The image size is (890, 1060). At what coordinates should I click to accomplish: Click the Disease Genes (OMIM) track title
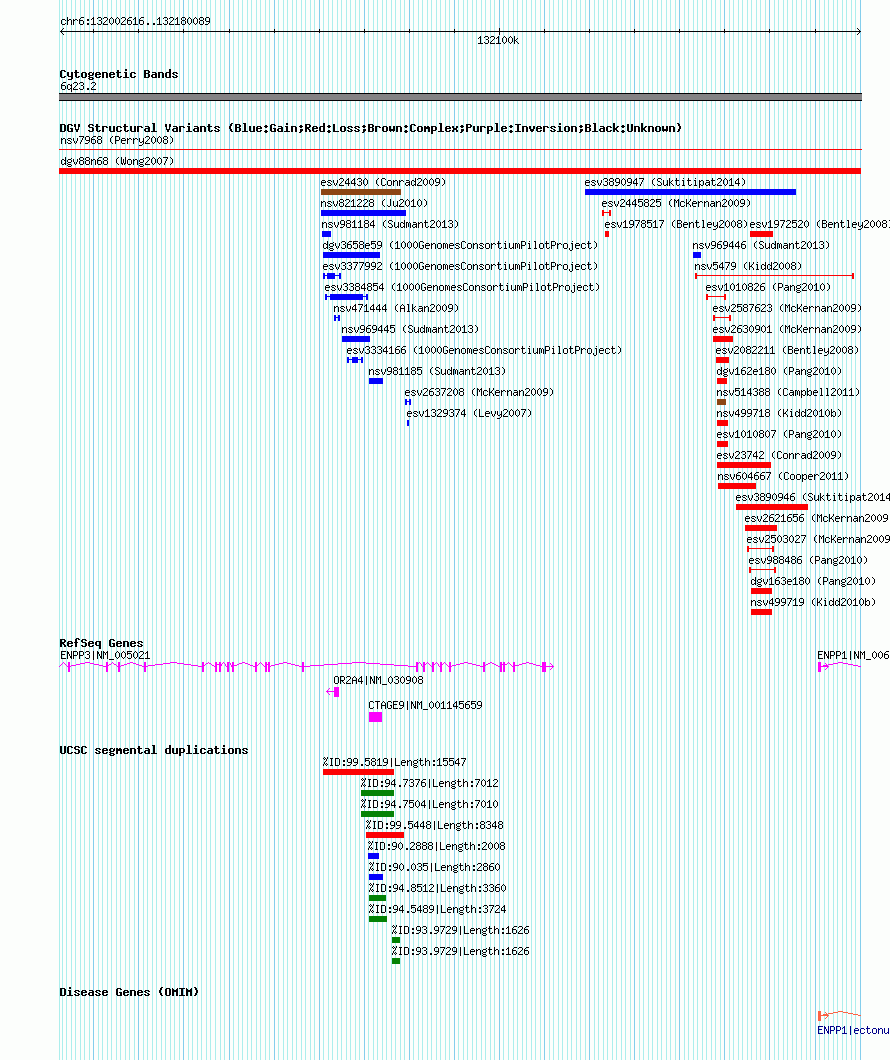(x=129, y=992)
